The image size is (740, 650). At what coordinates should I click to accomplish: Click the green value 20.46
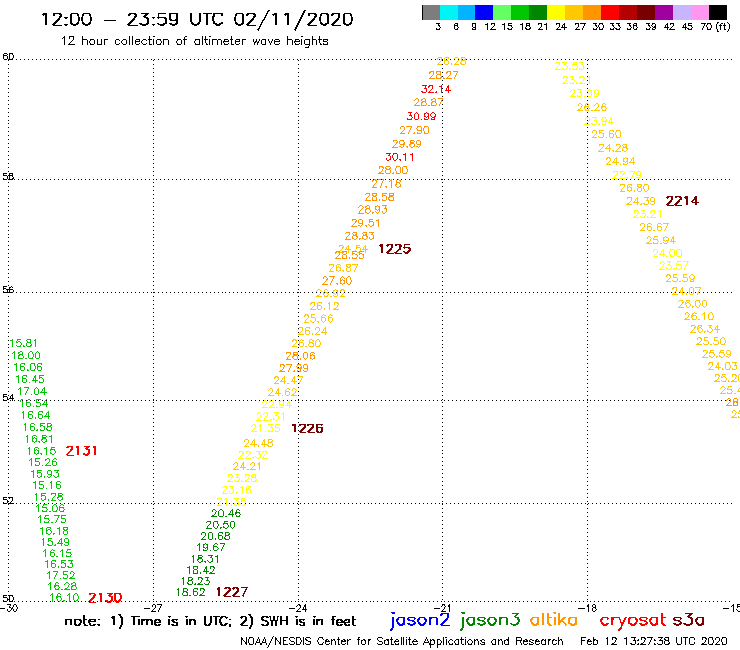click(x=226, y=514)
